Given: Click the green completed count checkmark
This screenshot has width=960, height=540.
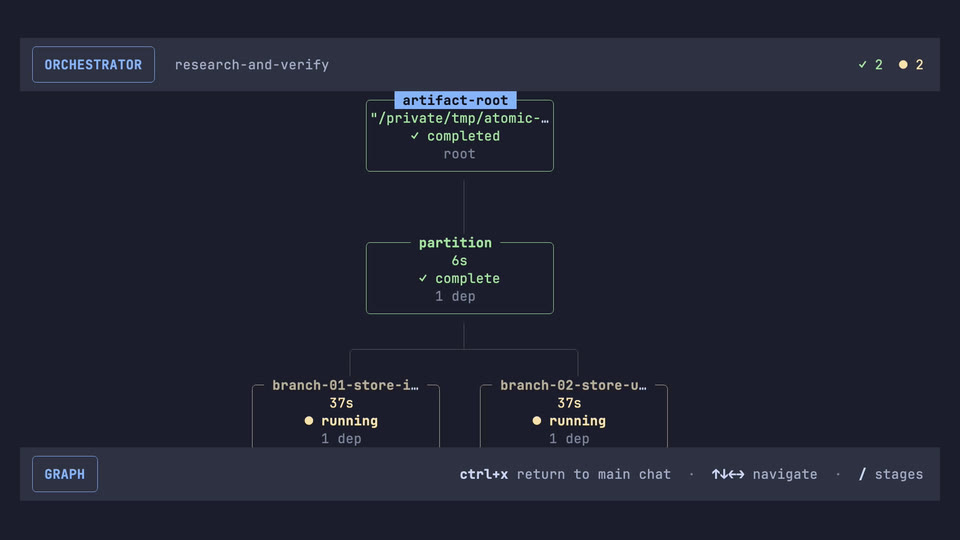Looking at the screenshot, I should pyautogui.click(x=863, y=64).
